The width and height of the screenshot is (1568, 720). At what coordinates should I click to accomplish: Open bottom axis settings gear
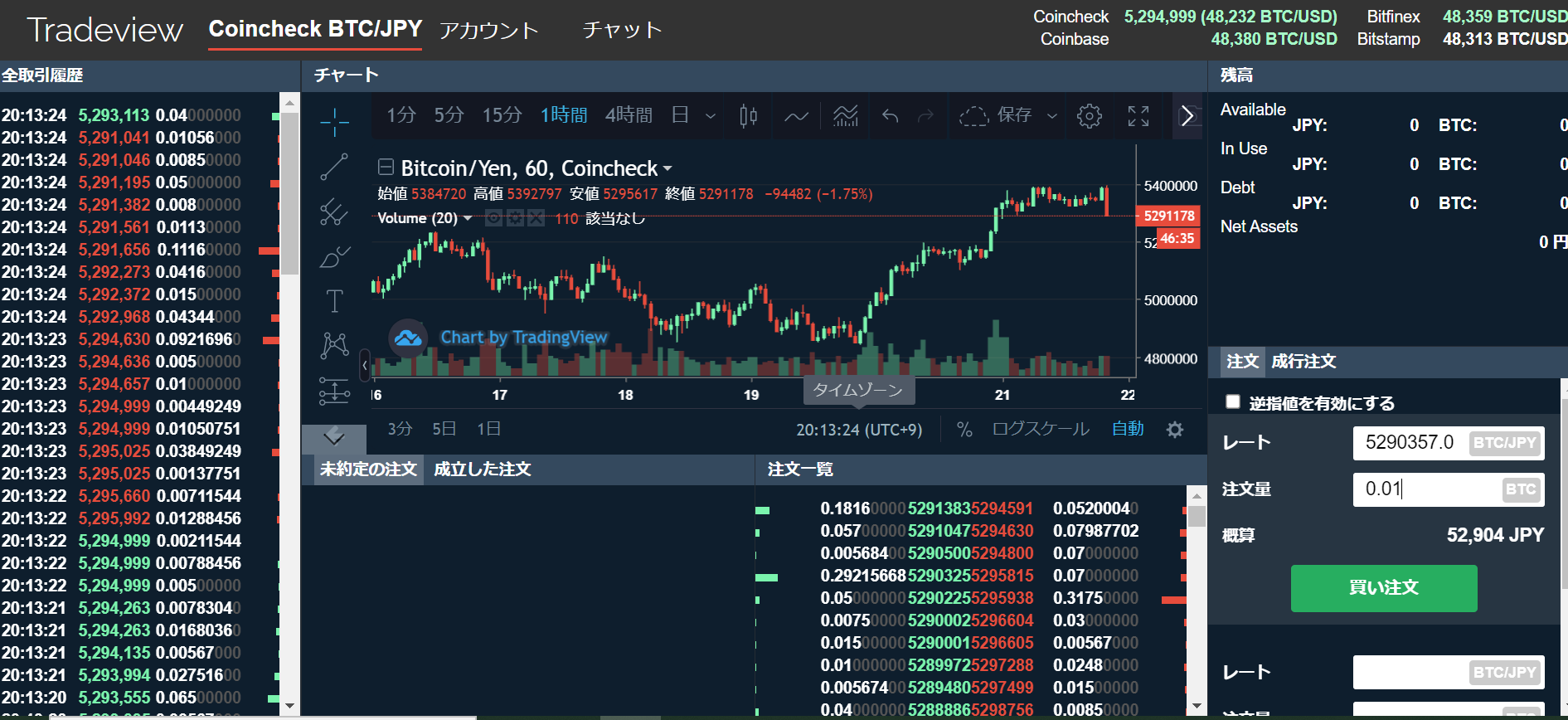1175,430
